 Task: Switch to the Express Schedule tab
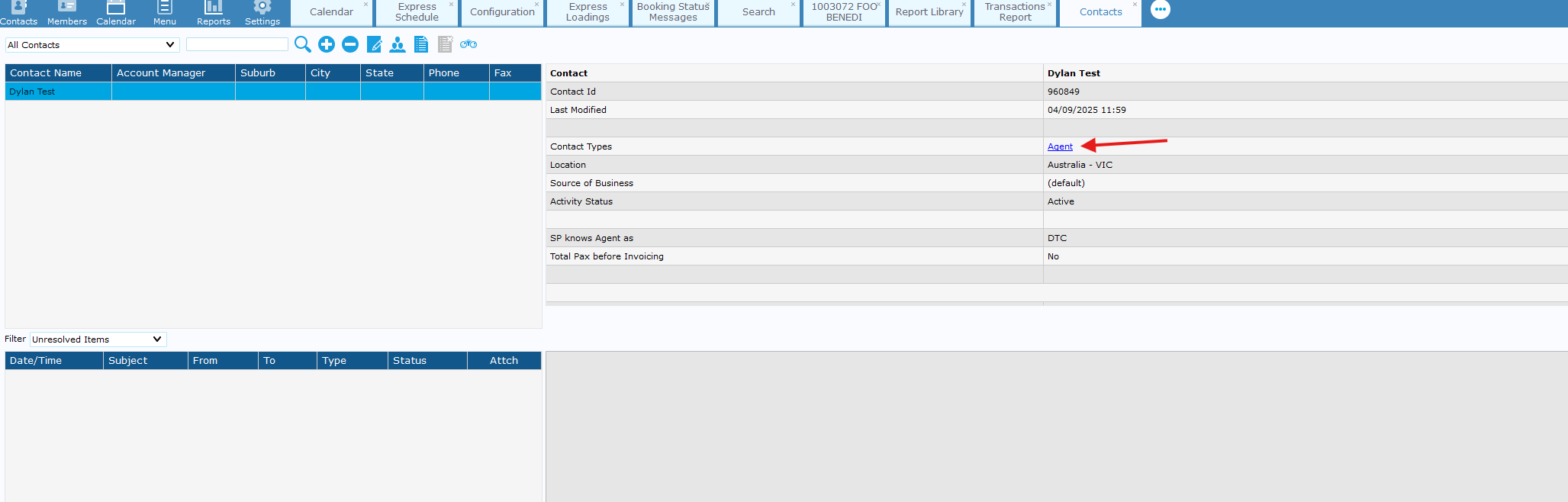tap(417, 12)
